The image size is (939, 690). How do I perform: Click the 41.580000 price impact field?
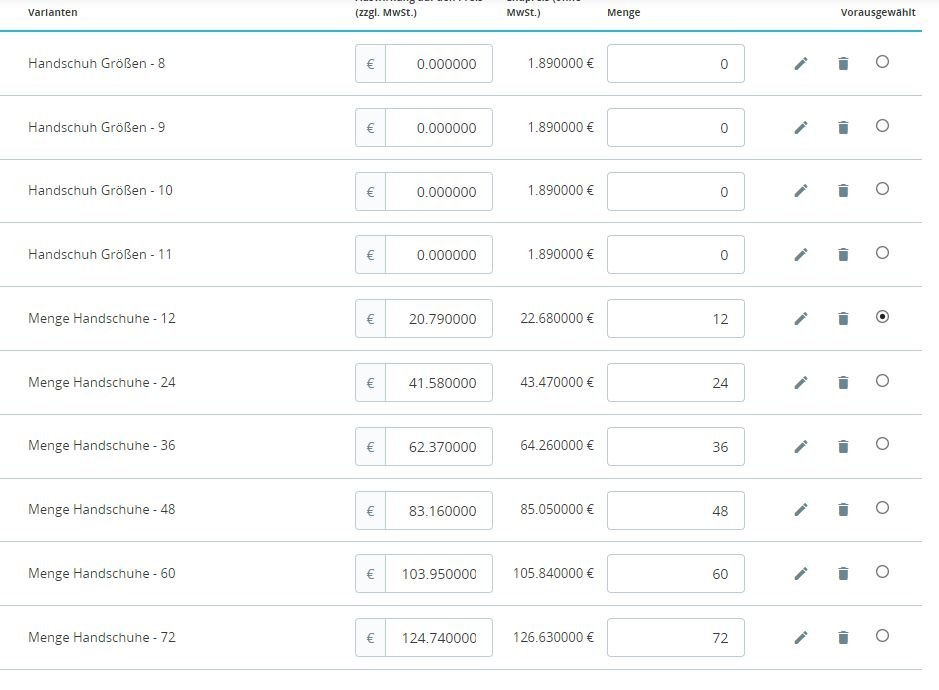[438, 383]
